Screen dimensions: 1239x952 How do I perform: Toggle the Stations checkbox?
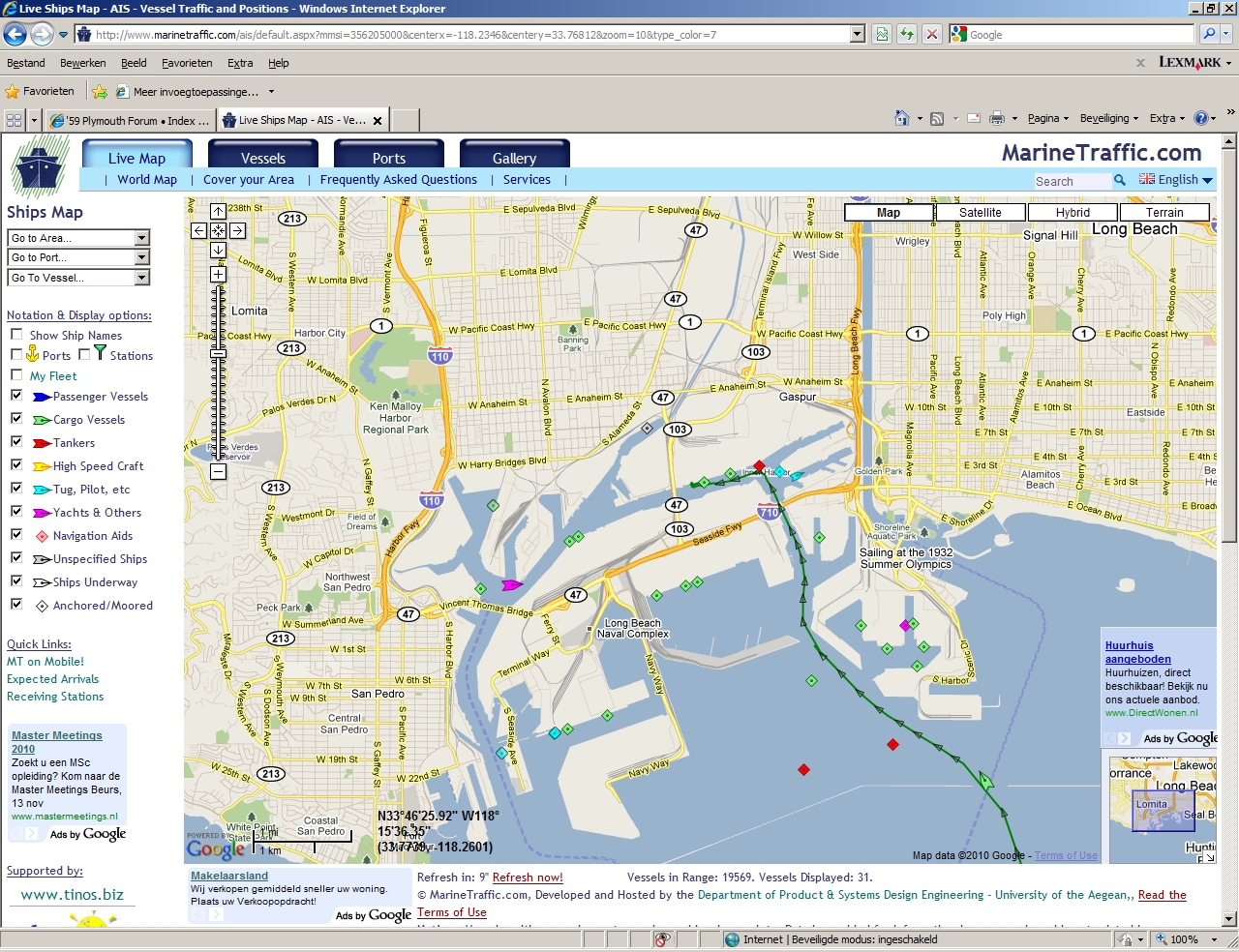(x=84, y=354)
